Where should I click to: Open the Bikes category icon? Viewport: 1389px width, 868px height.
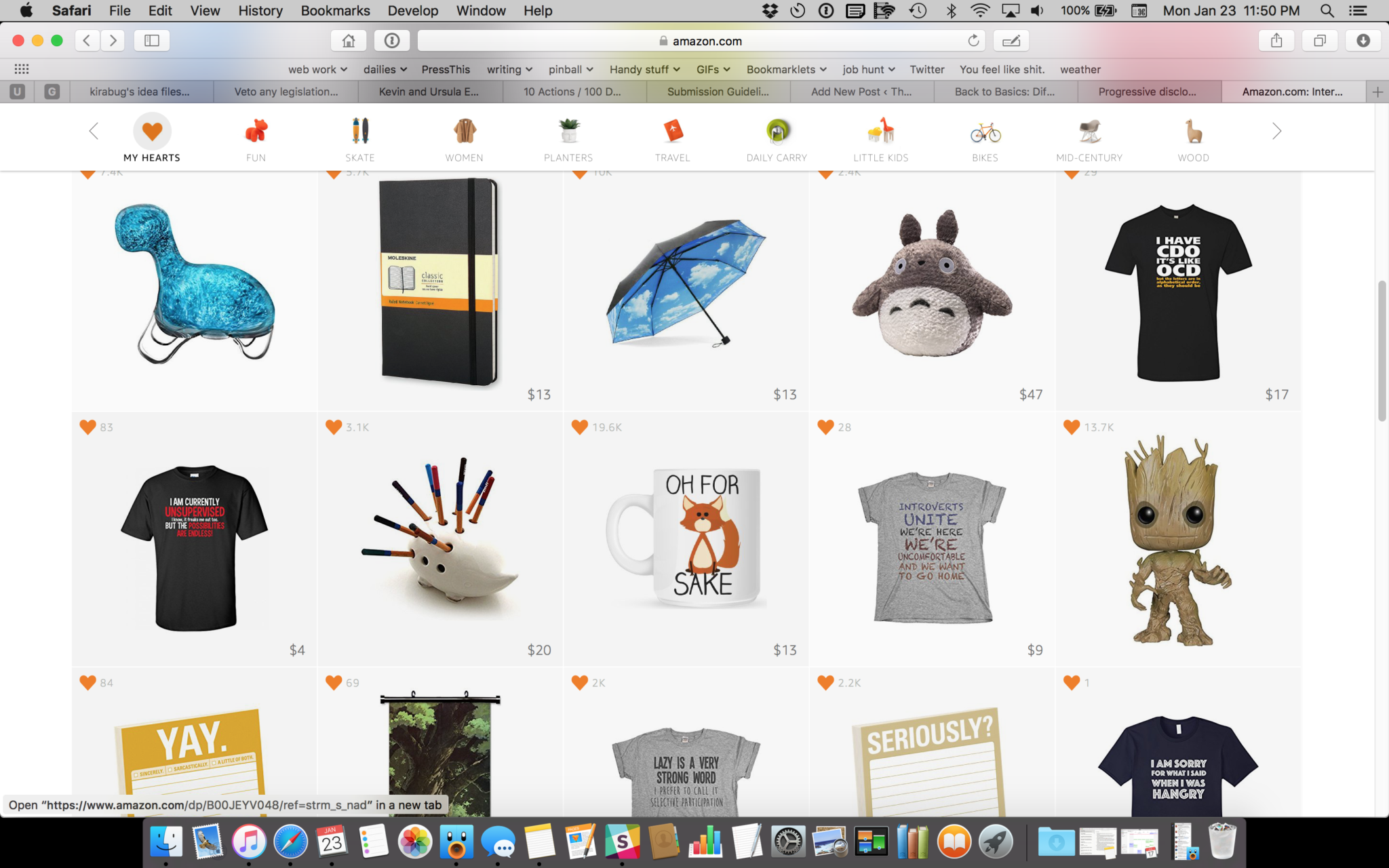coord(985,132)
